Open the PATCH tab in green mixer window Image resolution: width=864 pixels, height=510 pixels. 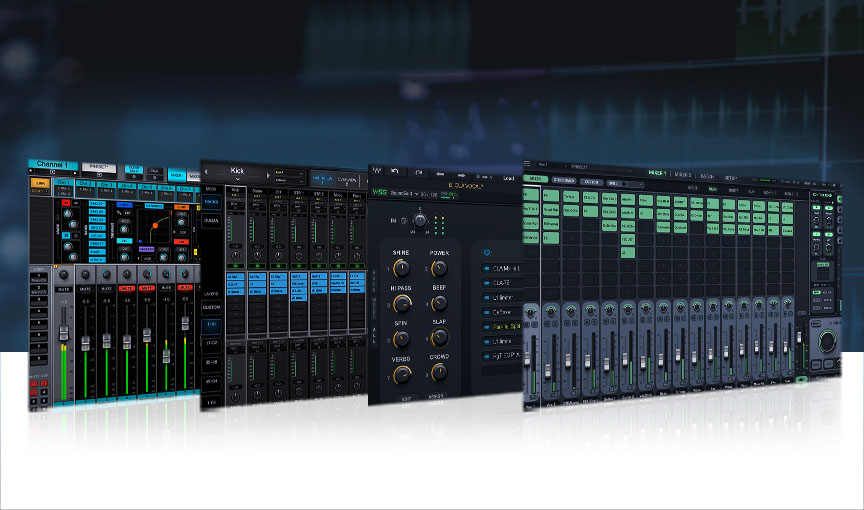click(707, 176)
